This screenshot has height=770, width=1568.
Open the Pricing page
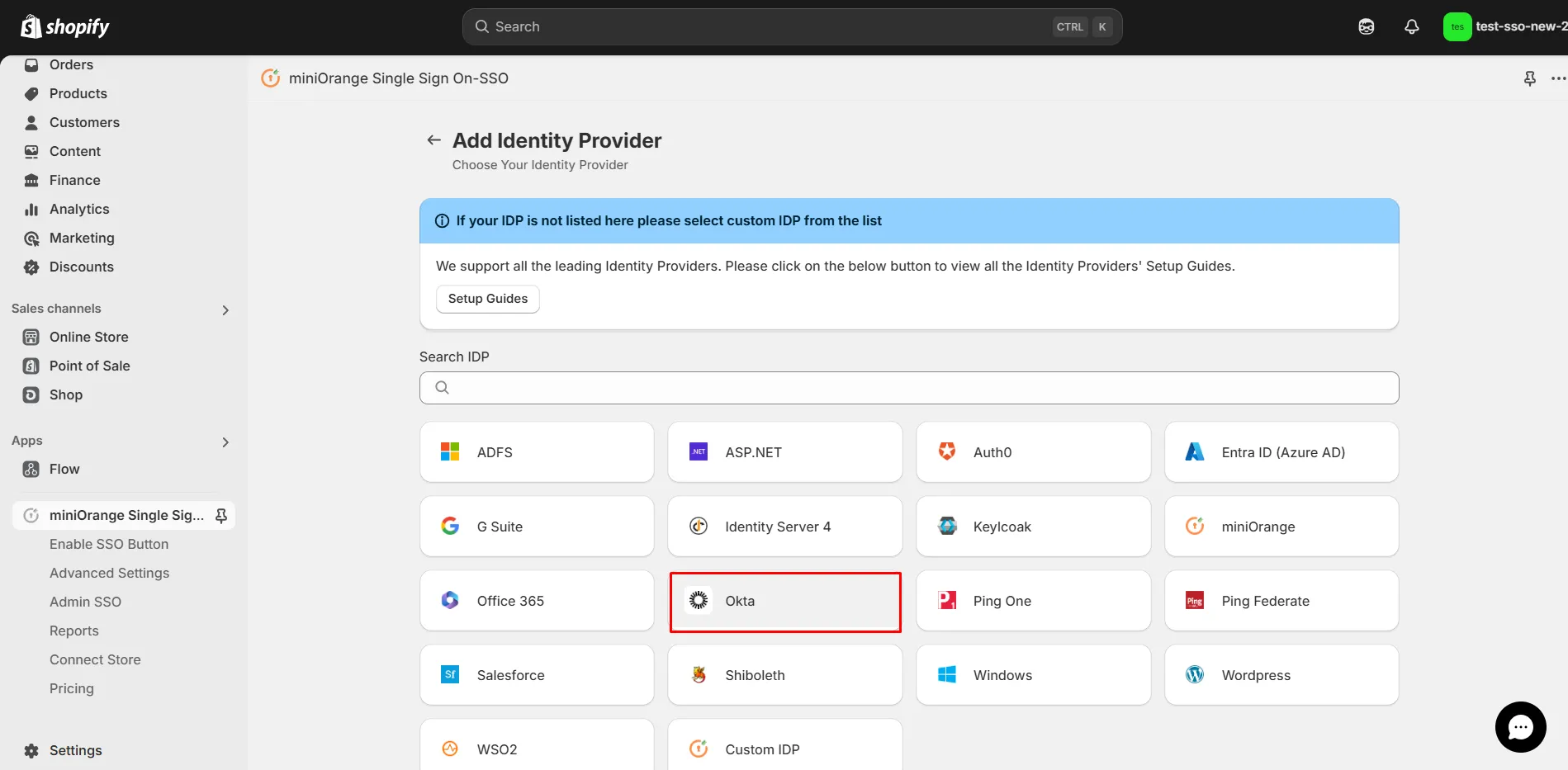point(72,688)
